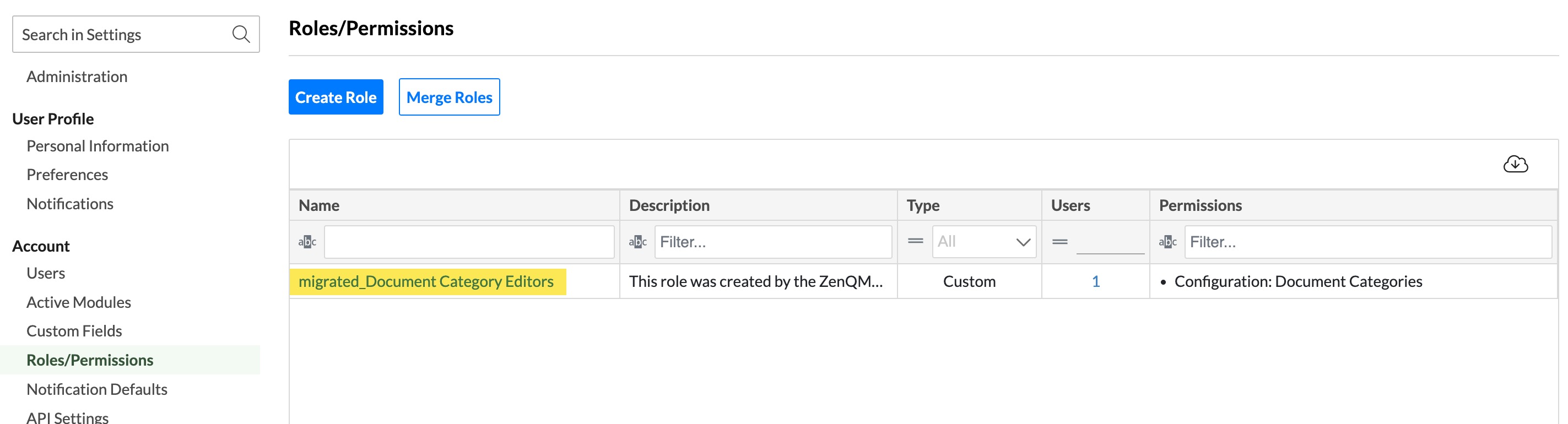
Task: Click 'Configuration: Document Categories' permission text
Action: (x=1297, y=281)
